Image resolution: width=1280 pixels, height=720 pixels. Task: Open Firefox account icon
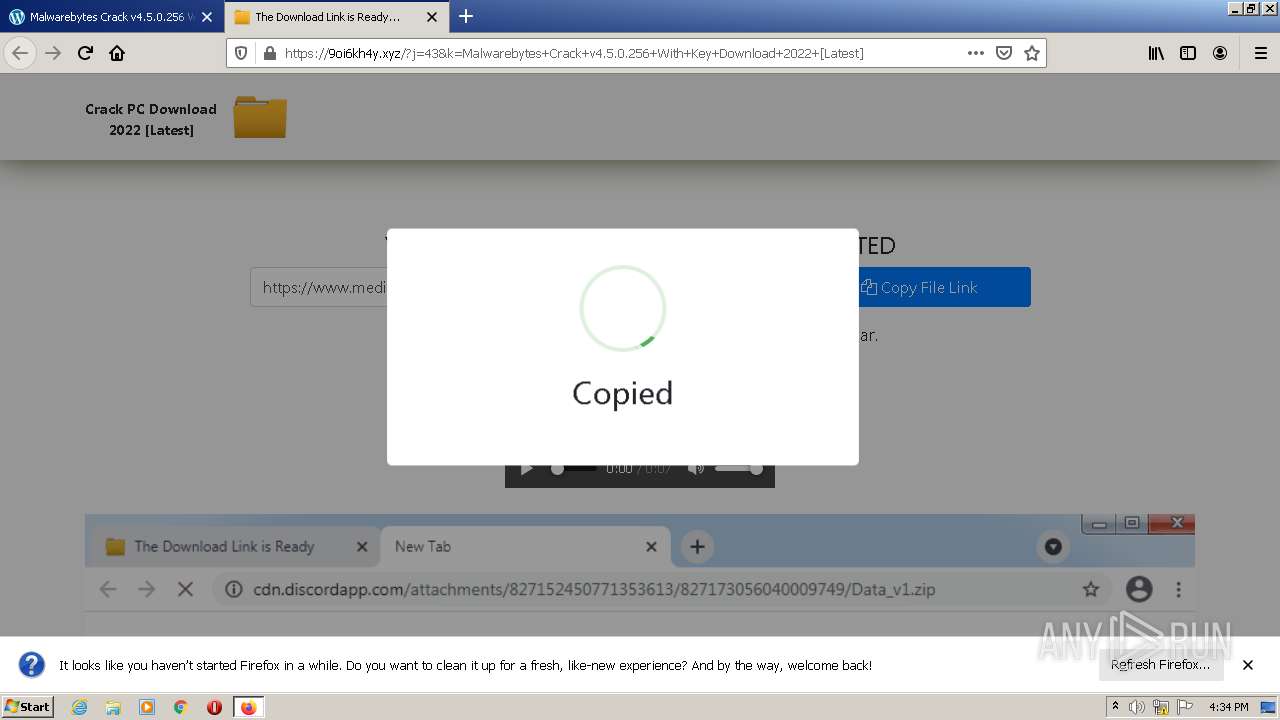click(1220, 53)
